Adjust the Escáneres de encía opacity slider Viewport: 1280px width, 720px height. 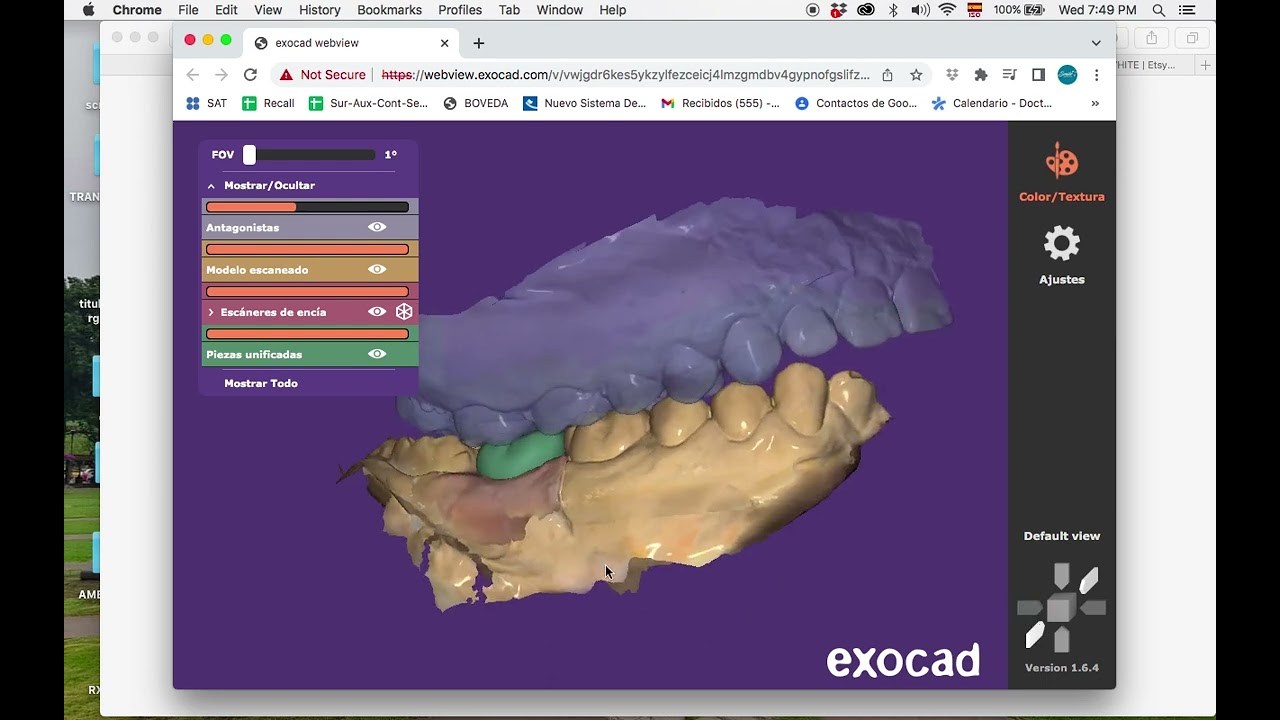tap(307, 291)
